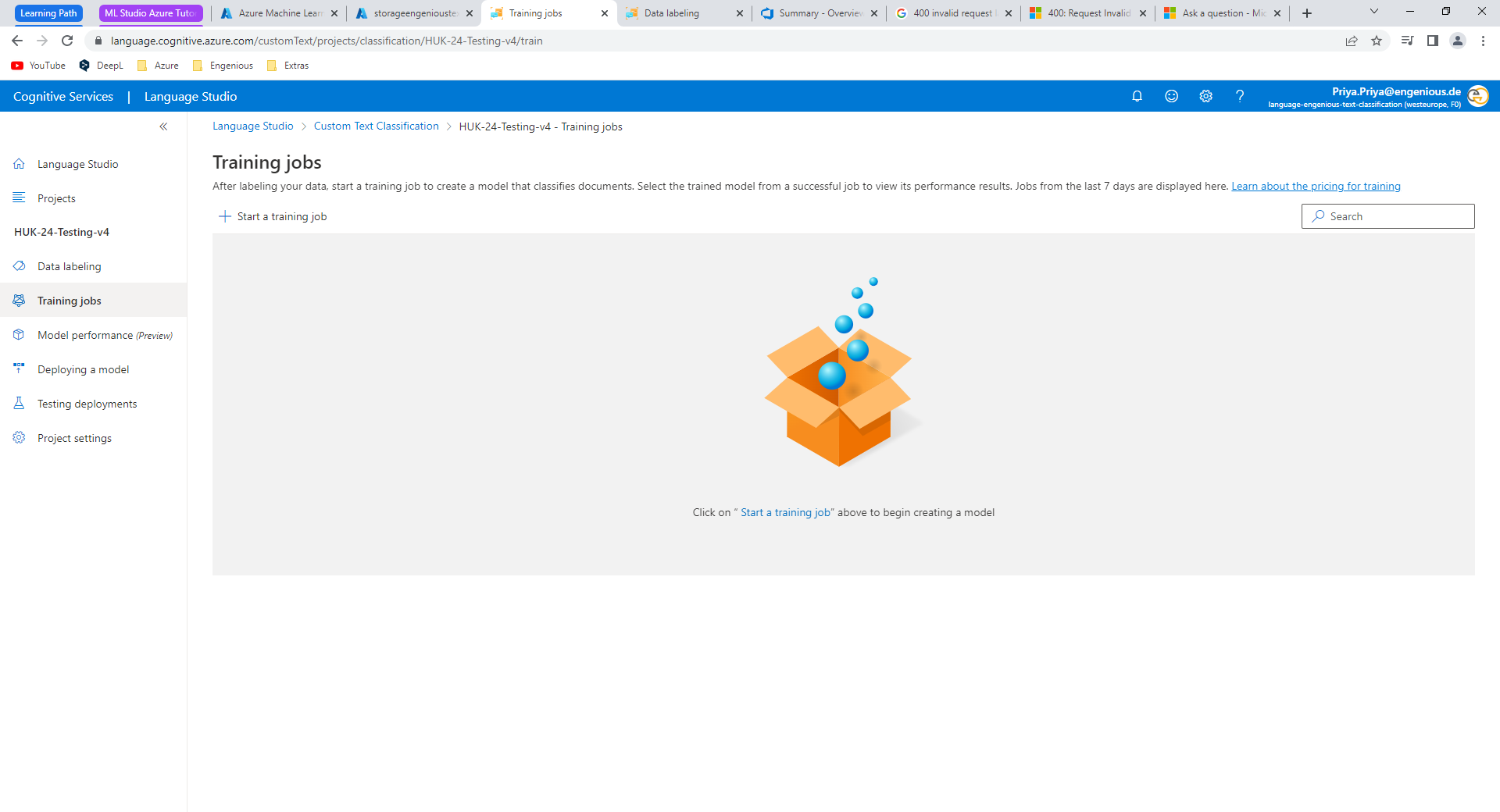Bookmark this page with star icon
Viewport: 1500px width, 812px height.
(1377, 41)
